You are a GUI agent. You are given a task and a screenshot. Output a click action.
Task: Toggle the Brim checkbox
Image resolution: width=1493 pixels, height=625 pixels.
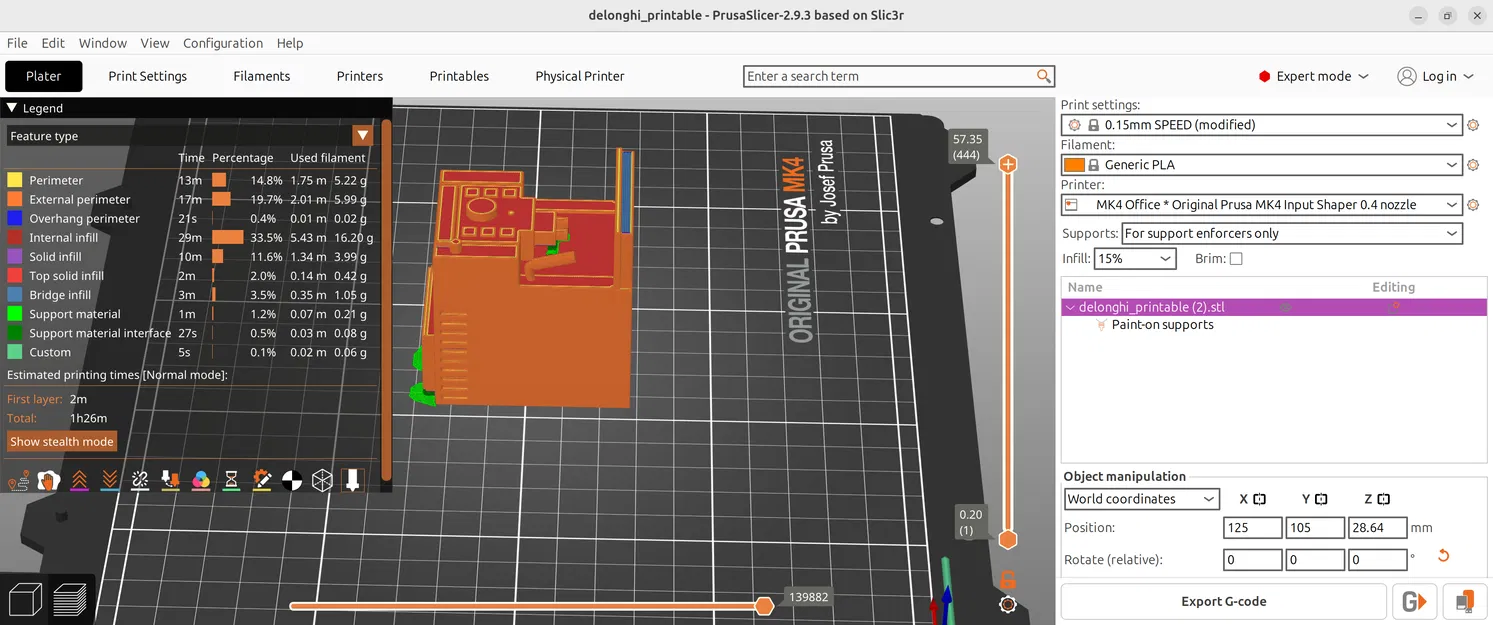1236,259
